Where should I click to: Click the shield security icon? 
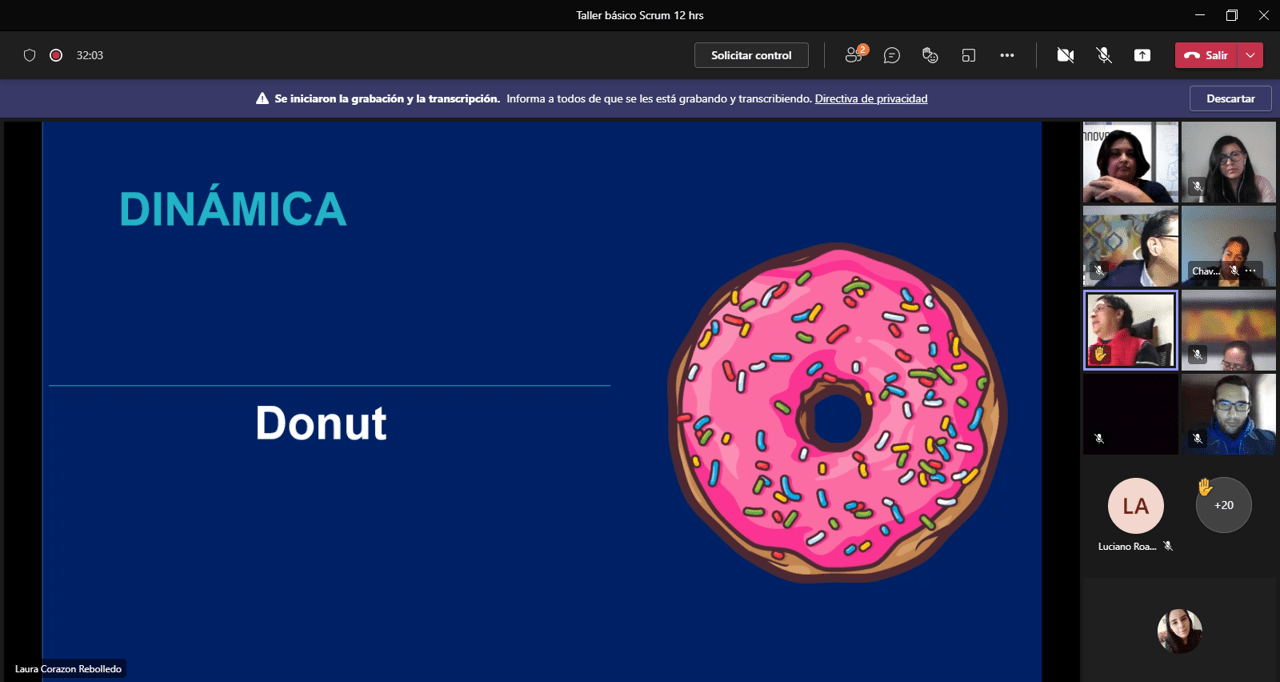pyautogui.click(x=30, y=56)
